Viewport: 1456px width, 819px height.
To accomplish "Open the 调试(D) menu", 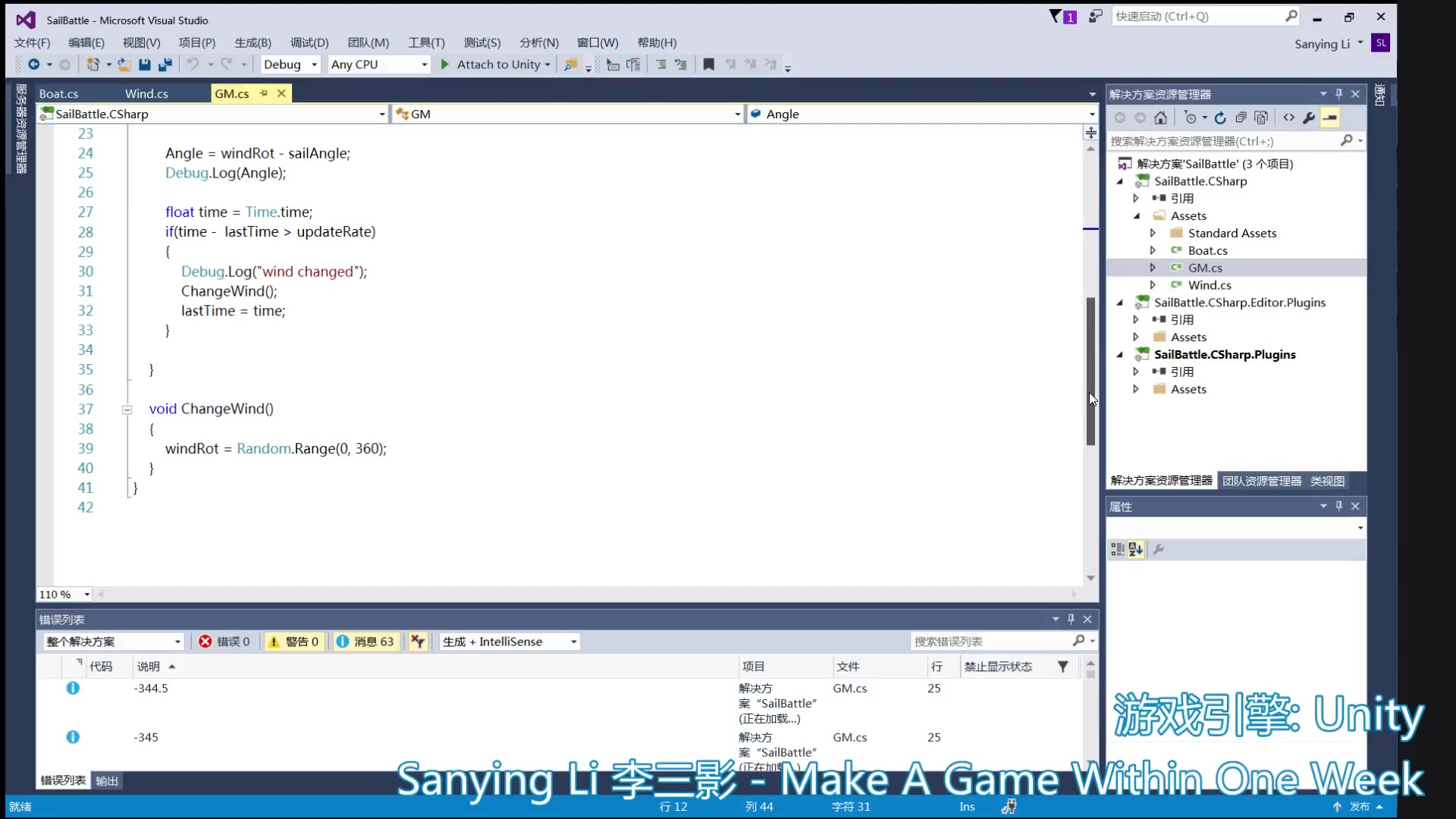I will pos(309,42).
